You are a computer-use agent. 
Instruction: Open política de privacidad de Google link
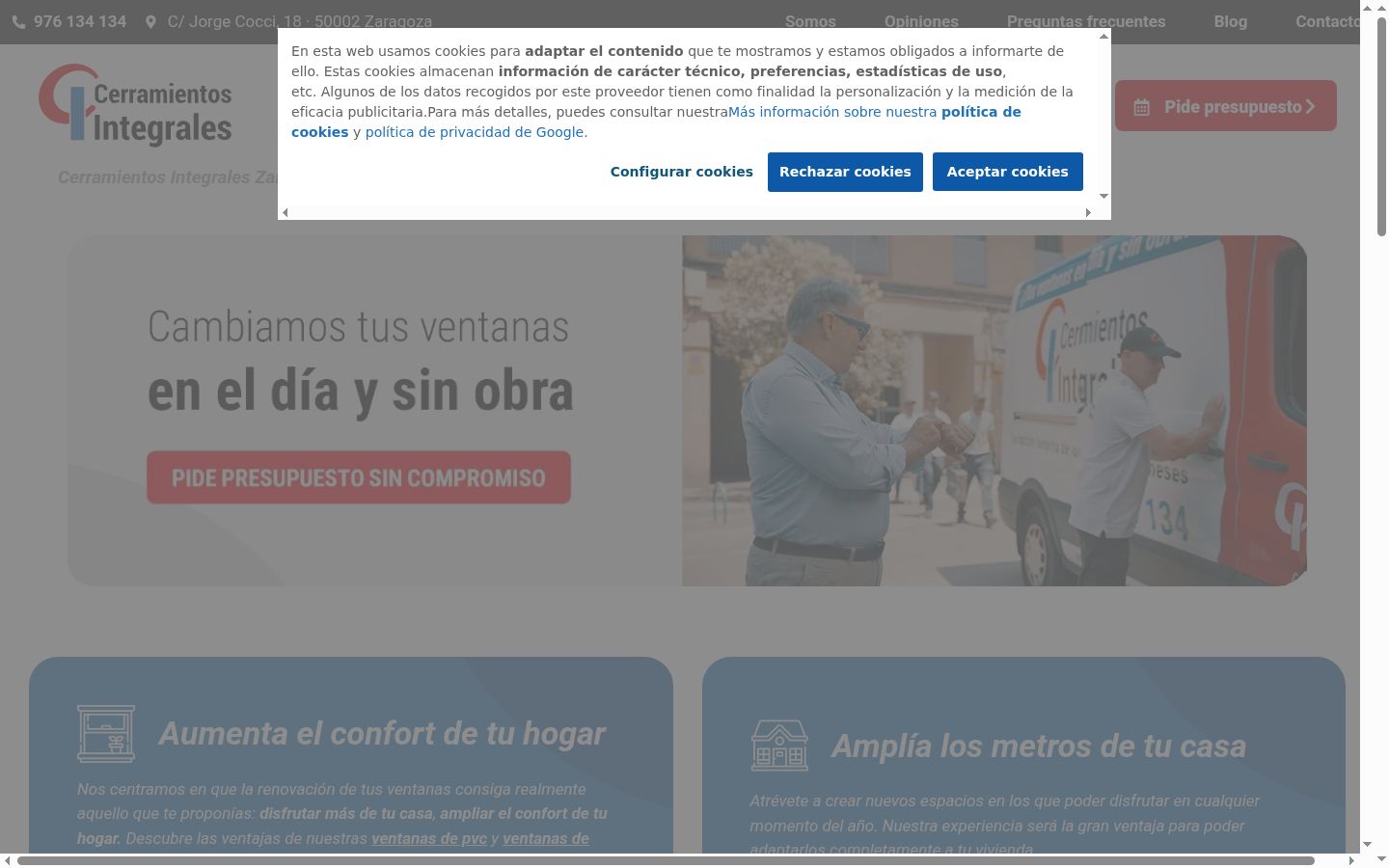pyautogui.click(x=475, y=132)
